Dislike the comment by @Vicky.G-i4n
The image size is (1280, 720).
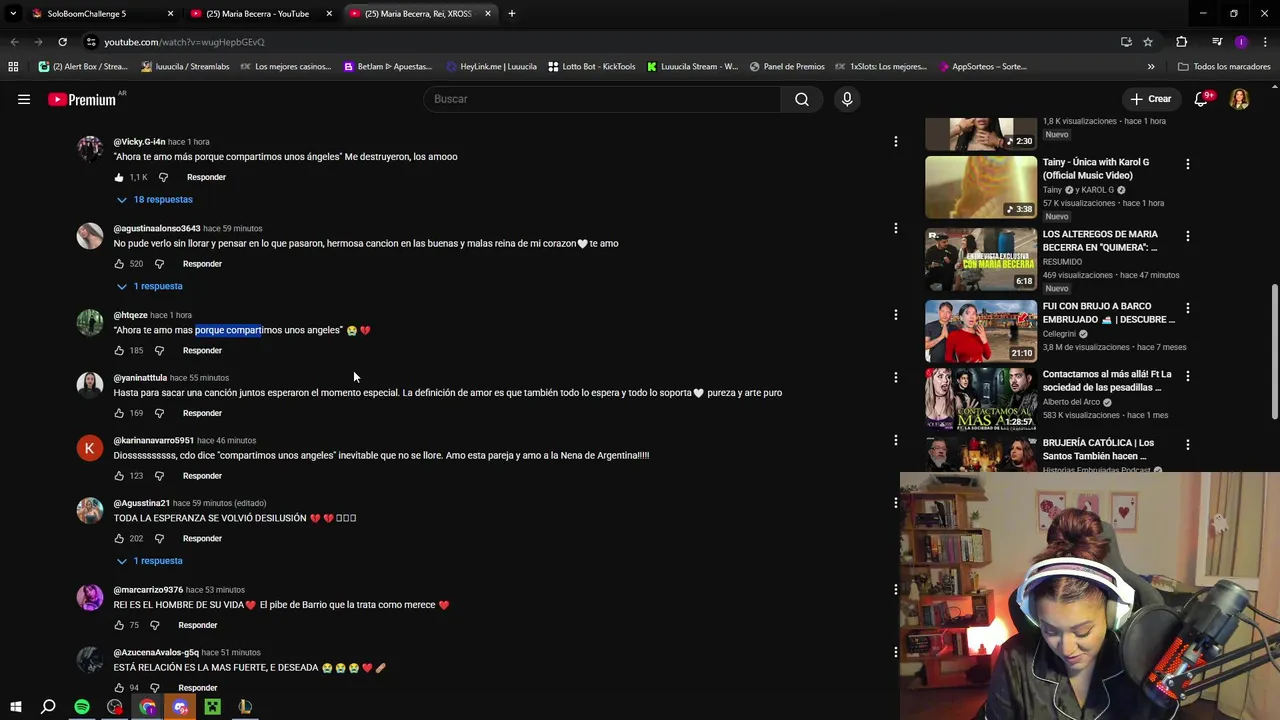(x=163, y=177)
